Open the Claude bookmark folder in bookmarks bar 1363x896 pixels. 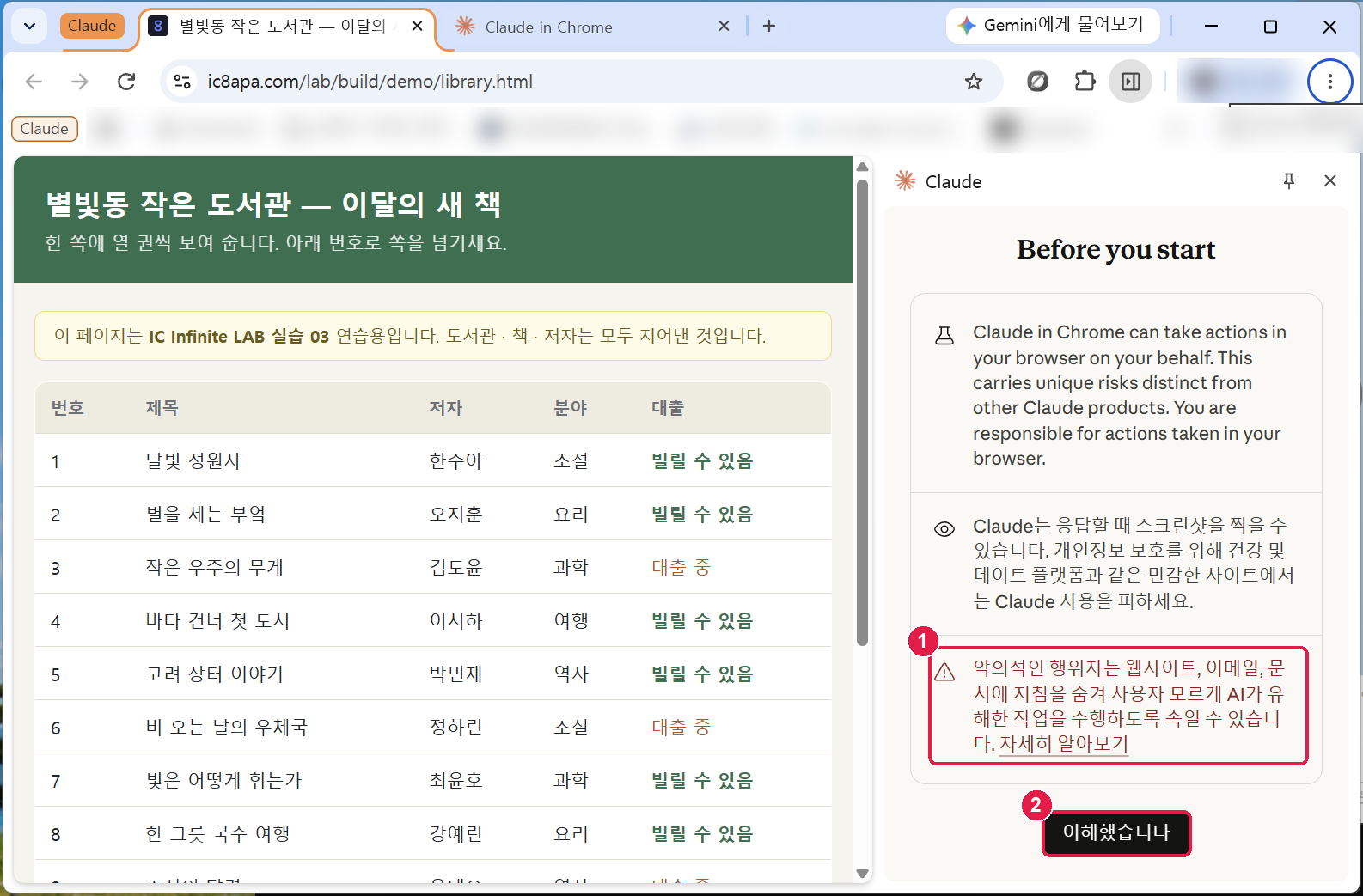(x=45, y=129)
